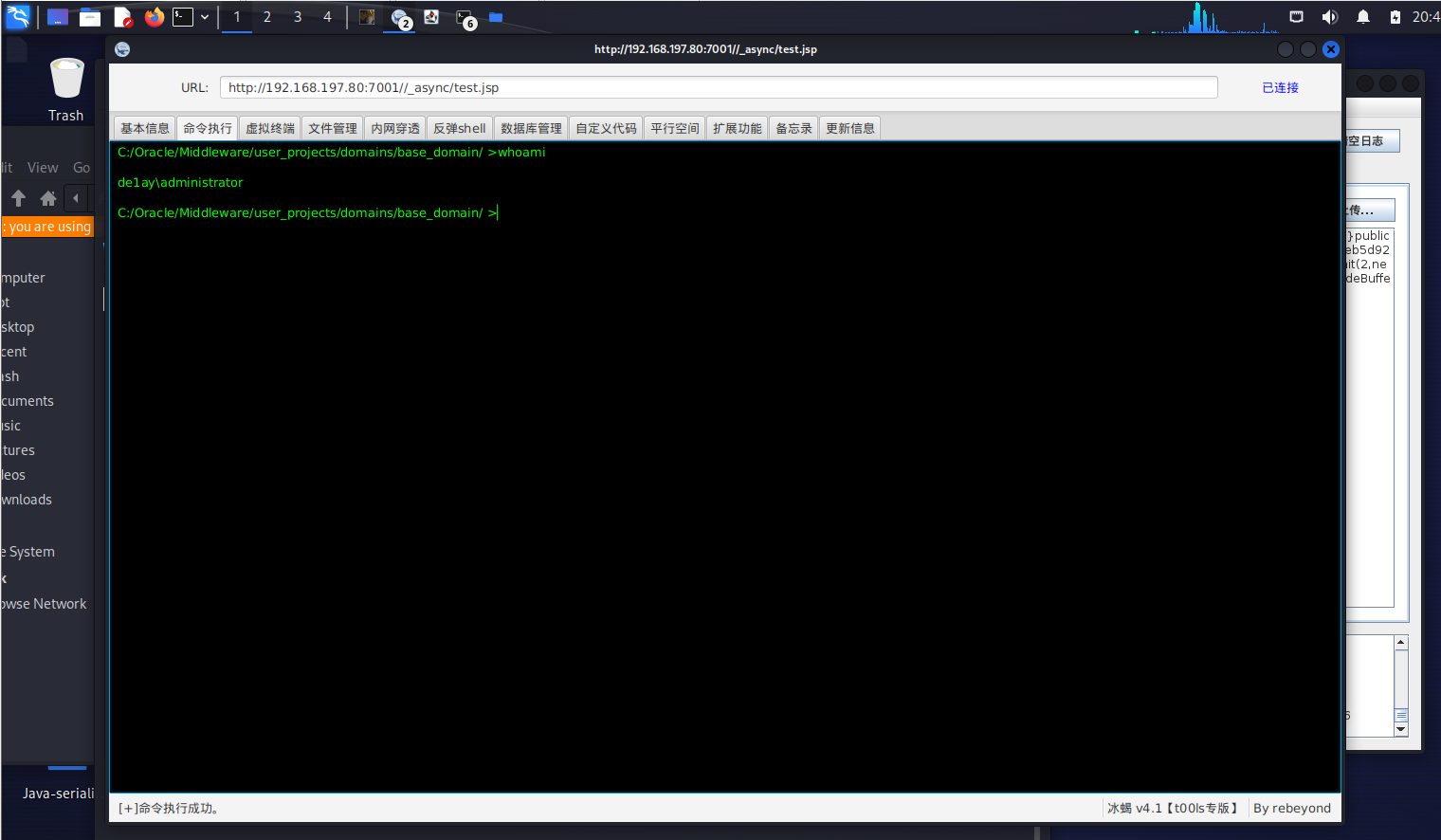
Task: Open the terminal emulator launcher icon
Action: 183,17
